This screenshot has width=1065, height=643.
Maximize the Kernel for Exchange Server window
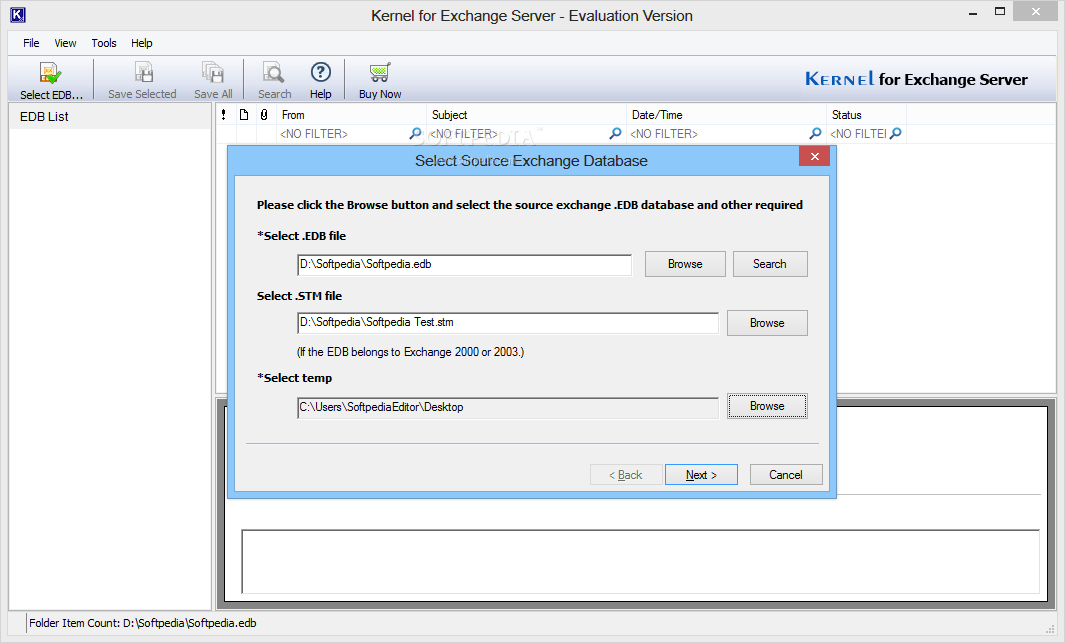click(1000, 12)
